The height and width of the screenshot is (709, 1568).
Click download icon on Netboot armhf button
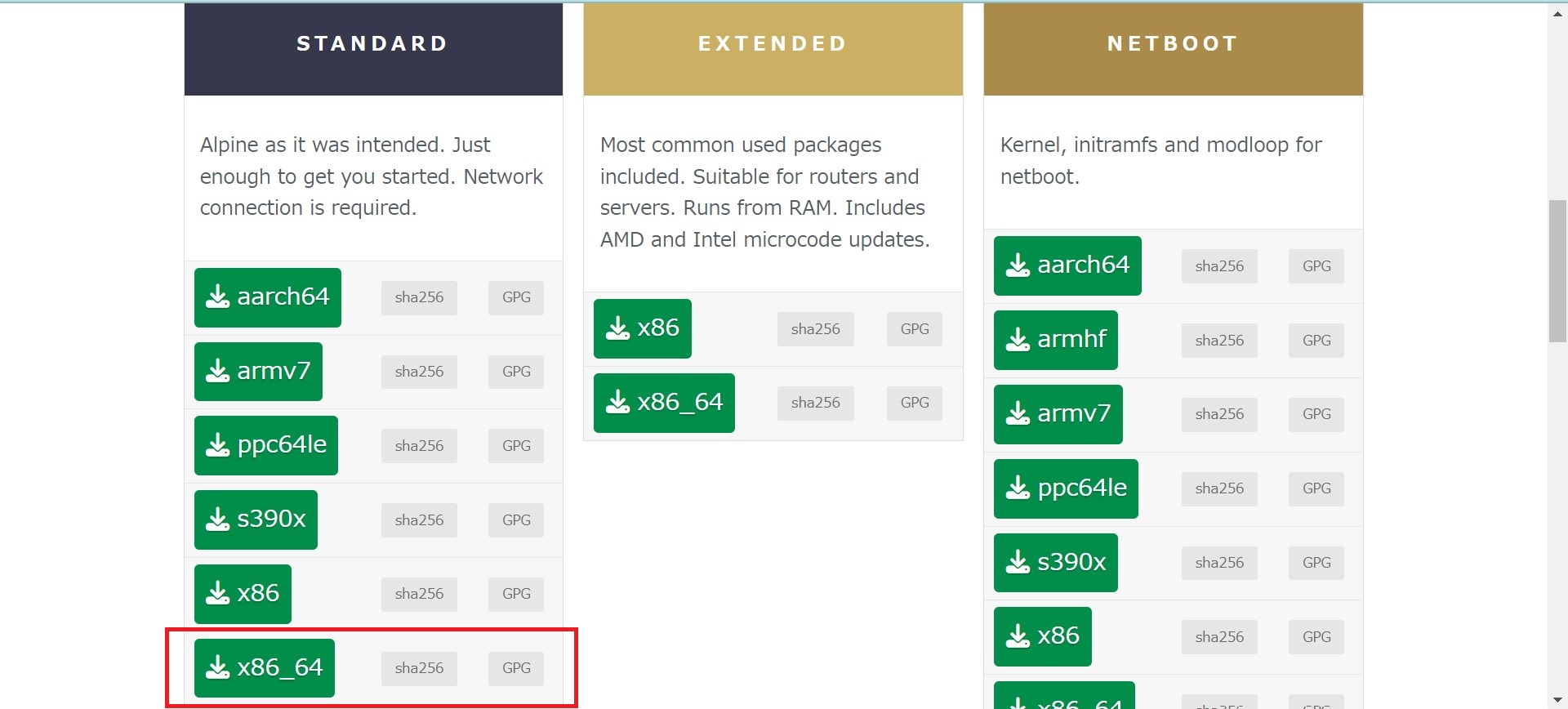tap(1018, 340)
